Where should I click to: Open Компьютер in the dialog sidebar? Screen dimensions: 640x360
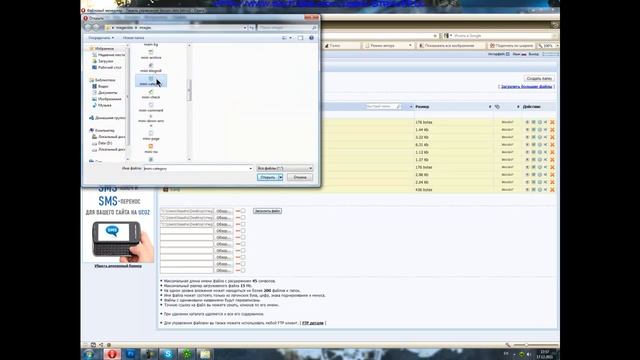pos(102,131)
